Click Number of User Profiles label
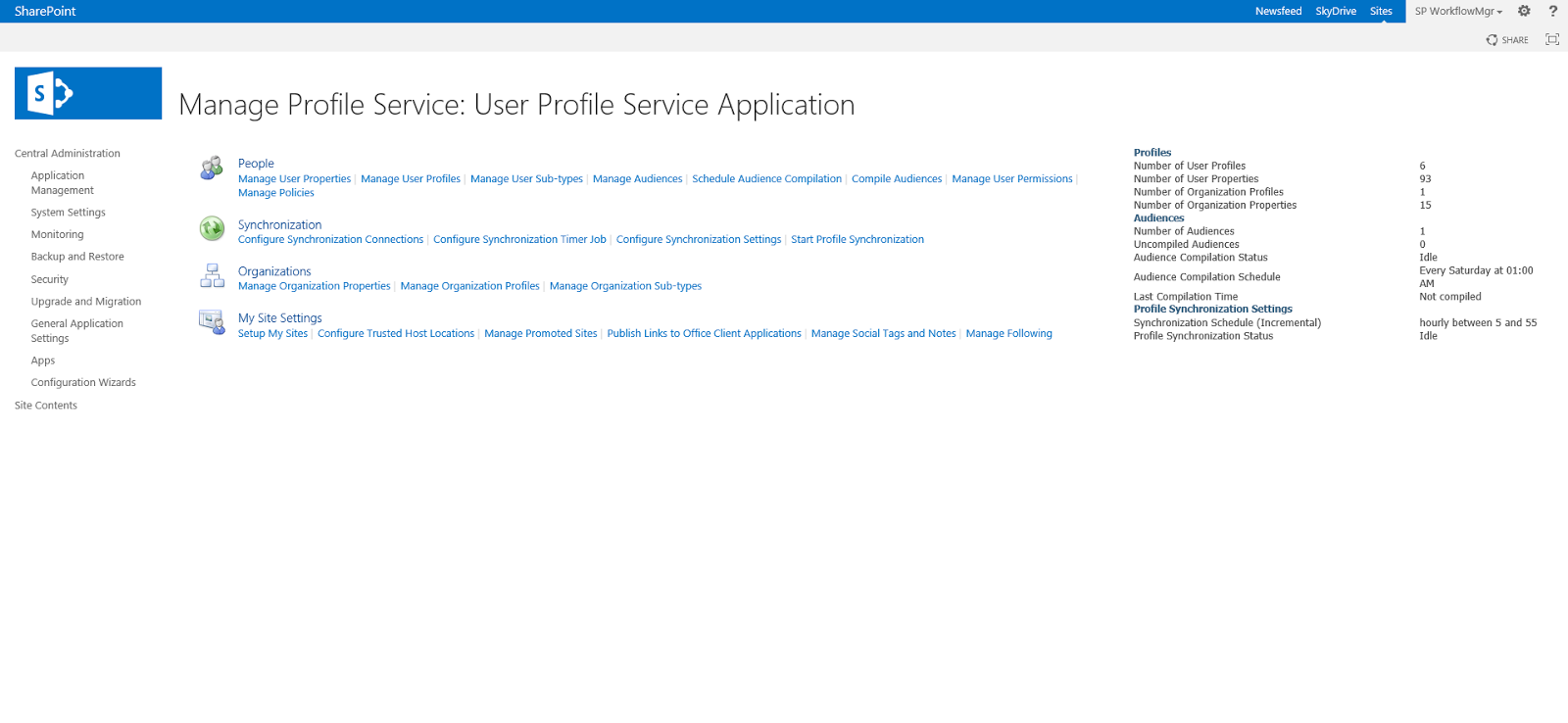This screenshot has height=723, width=1568. point(1190,167)
